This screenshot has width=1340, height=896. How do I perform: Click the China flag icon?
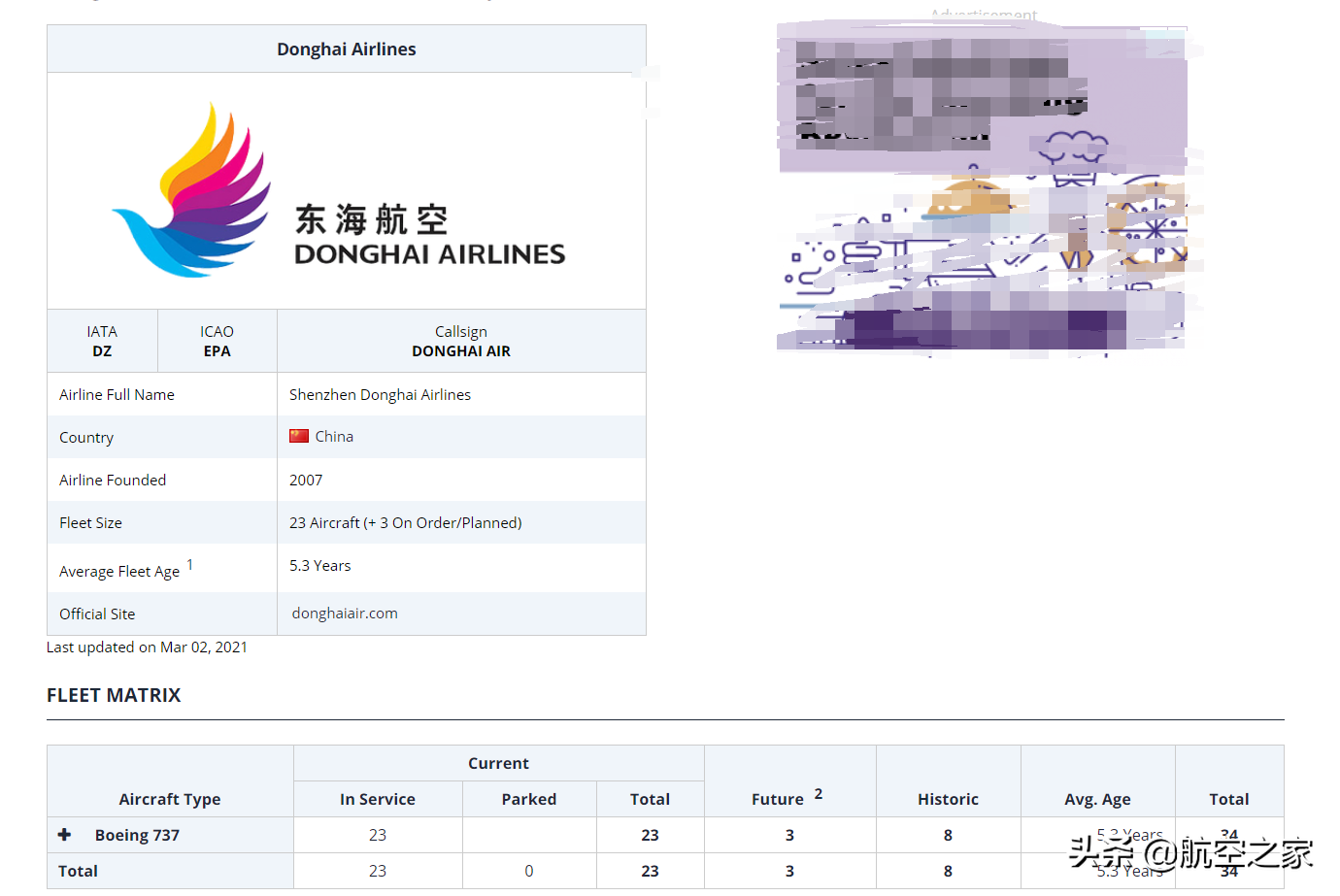pos(299,437)
